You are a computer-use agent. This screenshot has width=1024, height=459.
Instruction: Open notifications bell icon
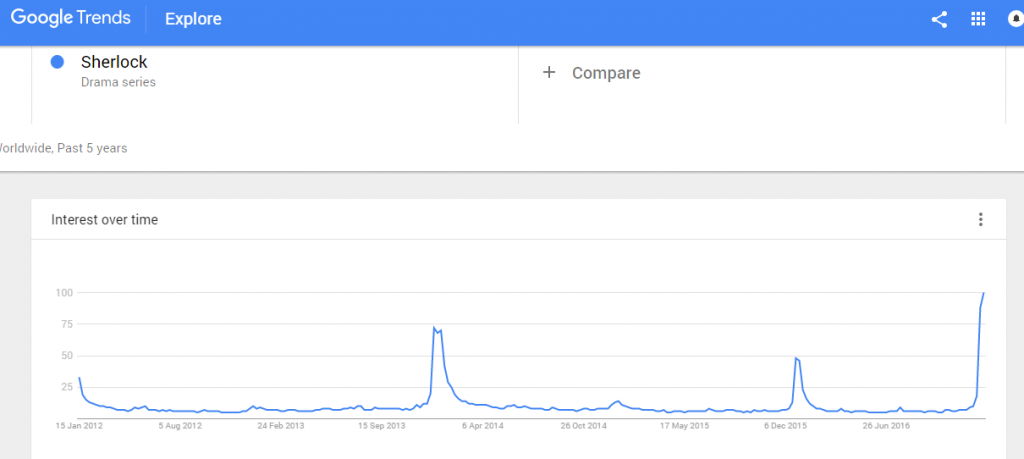coord(1016,20)
